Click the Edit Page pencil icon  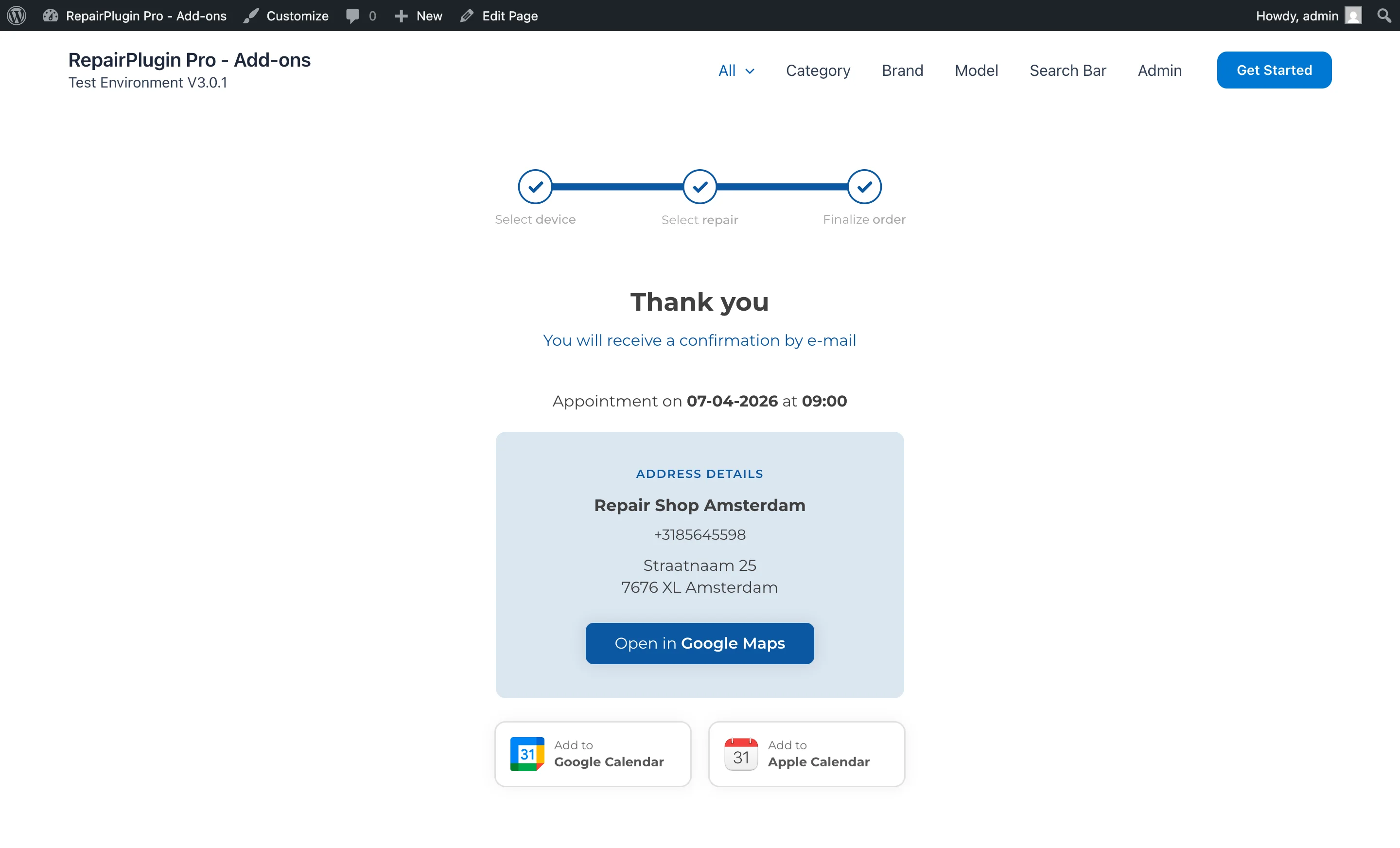pos(467,16)
